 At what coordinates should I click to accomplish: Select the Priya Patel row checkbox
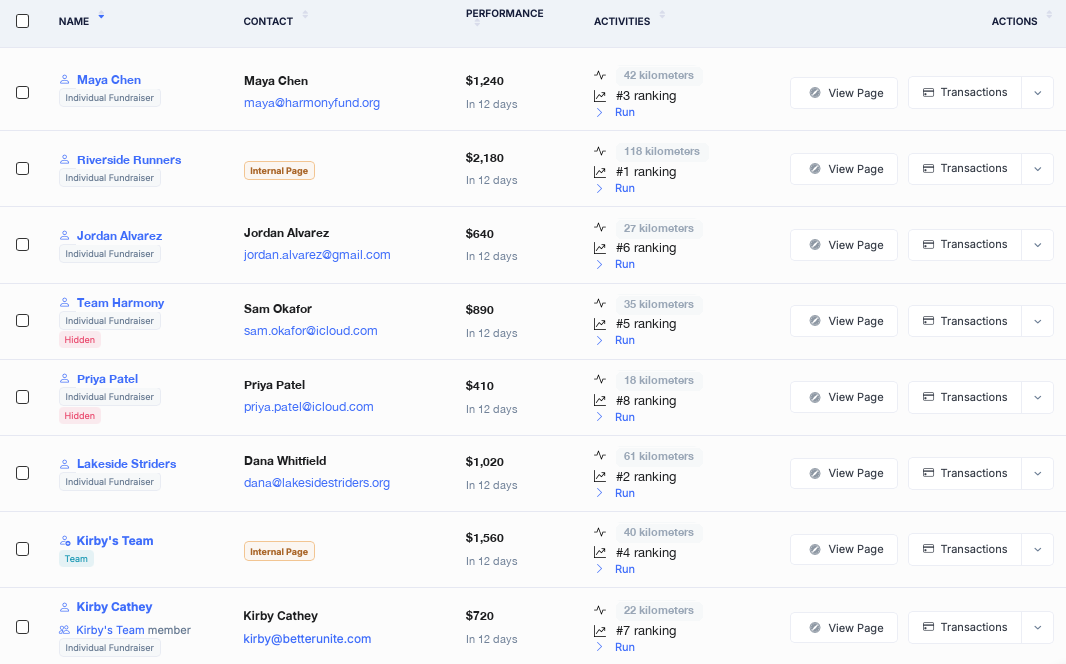(x=22, y=397)
